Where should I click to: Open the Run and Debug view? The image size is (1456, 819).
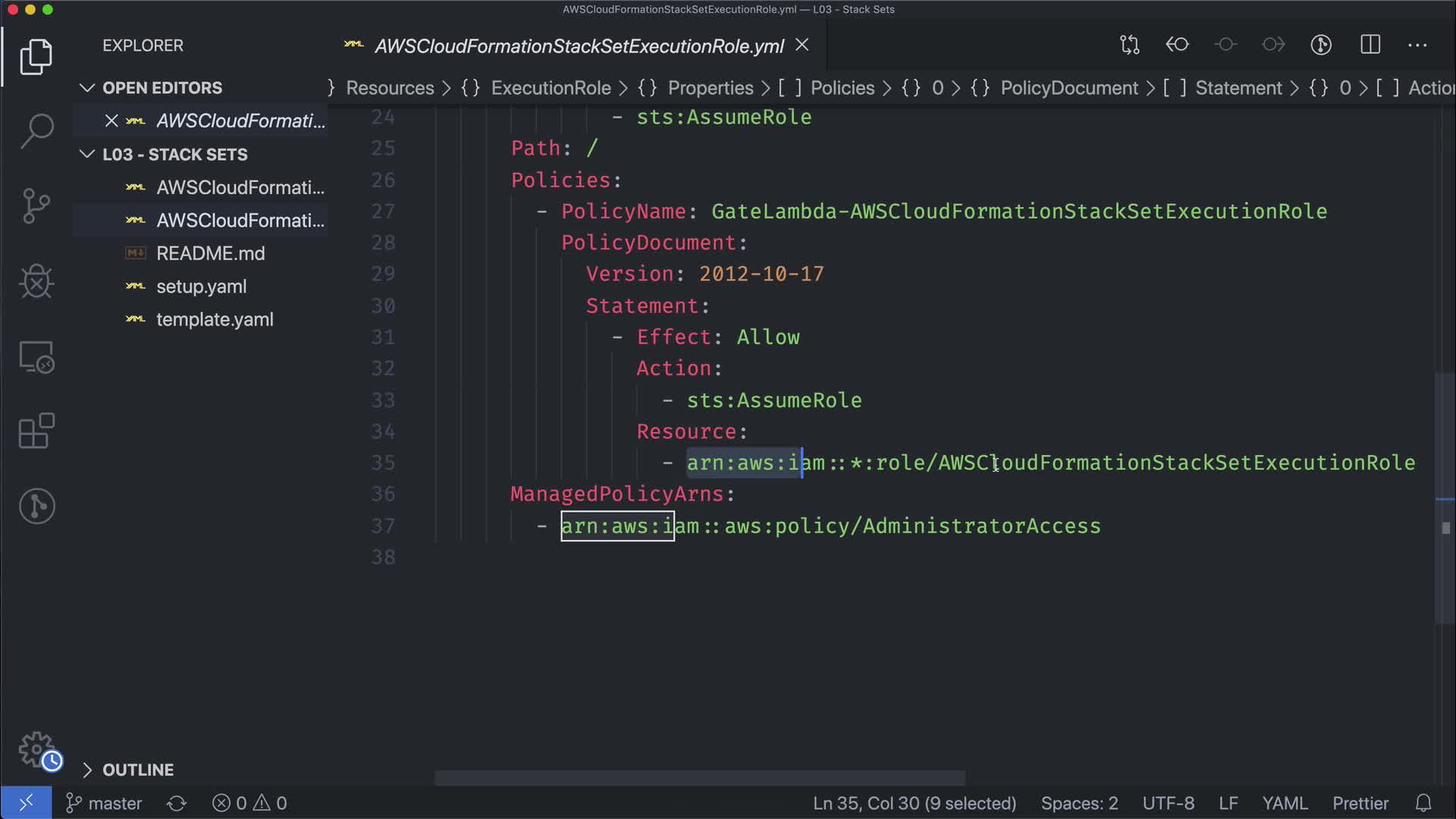coord(36,281)
